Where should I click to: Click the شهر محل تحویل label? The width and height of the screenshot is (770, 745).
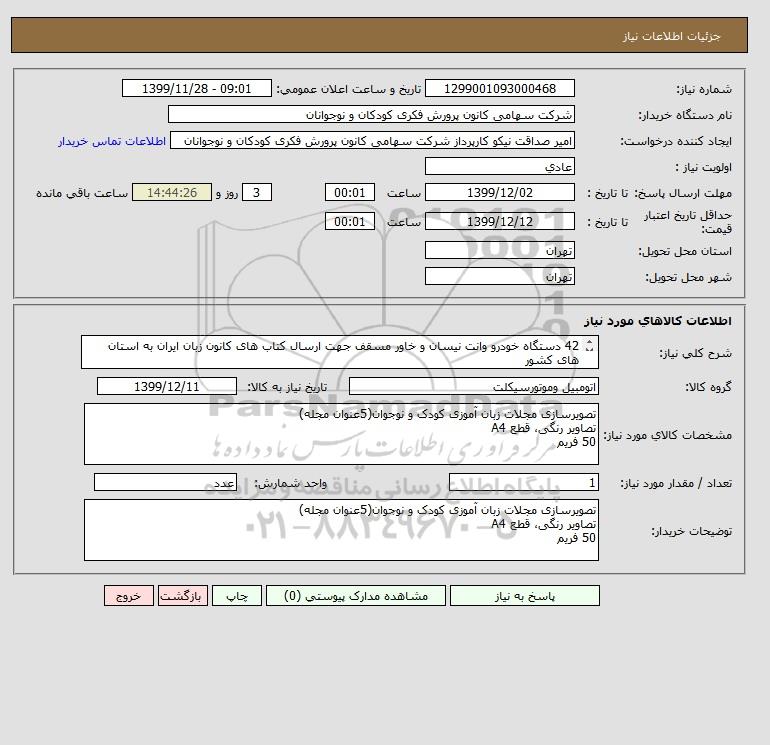pyautogui.click(x=688, y=277)
